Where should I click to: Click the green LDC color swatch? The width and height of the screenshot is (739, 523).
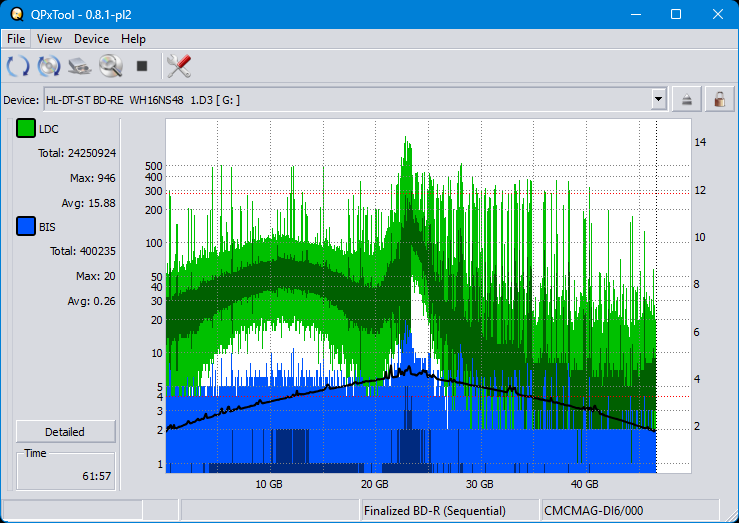point(26,129)
